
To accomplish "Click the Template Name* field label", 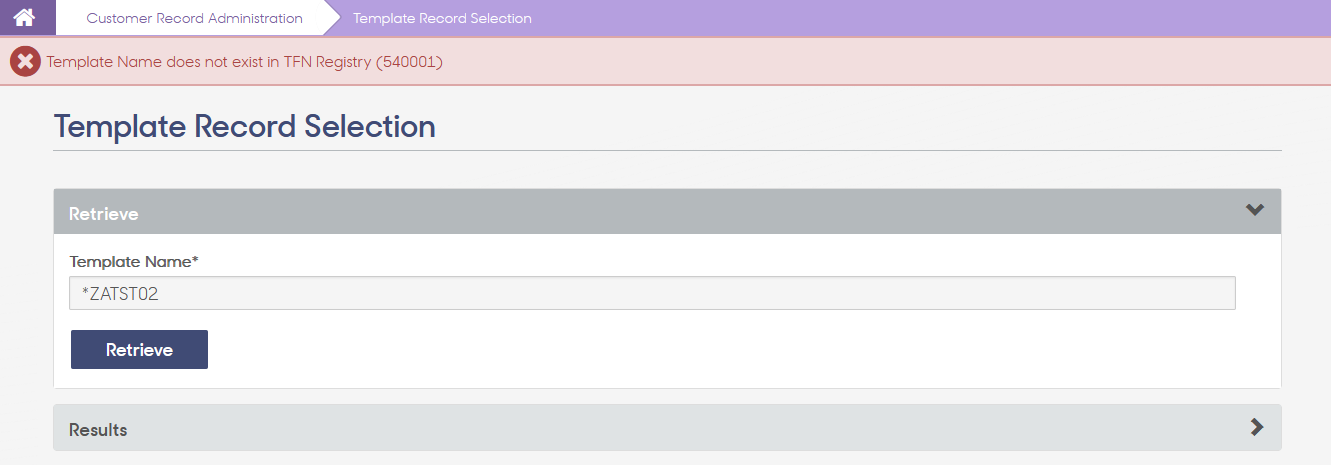I will click(x=134, y=261).
